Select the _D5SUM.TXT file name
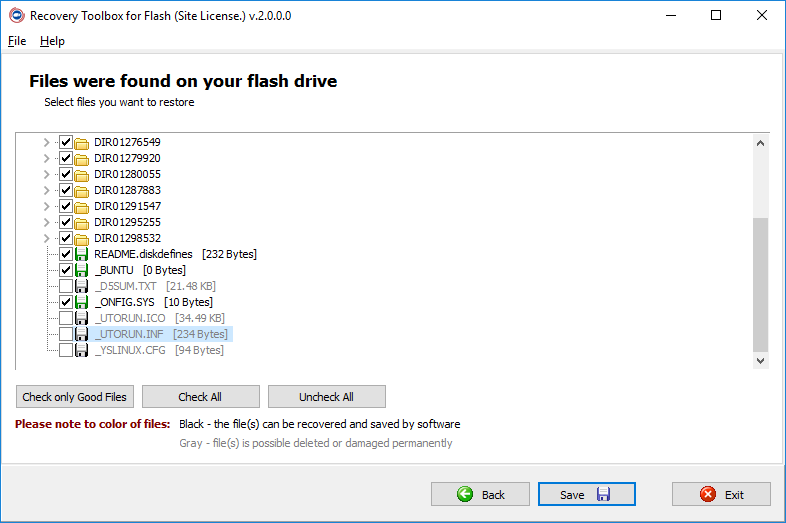The image size is (786, 523). (126, 286)
